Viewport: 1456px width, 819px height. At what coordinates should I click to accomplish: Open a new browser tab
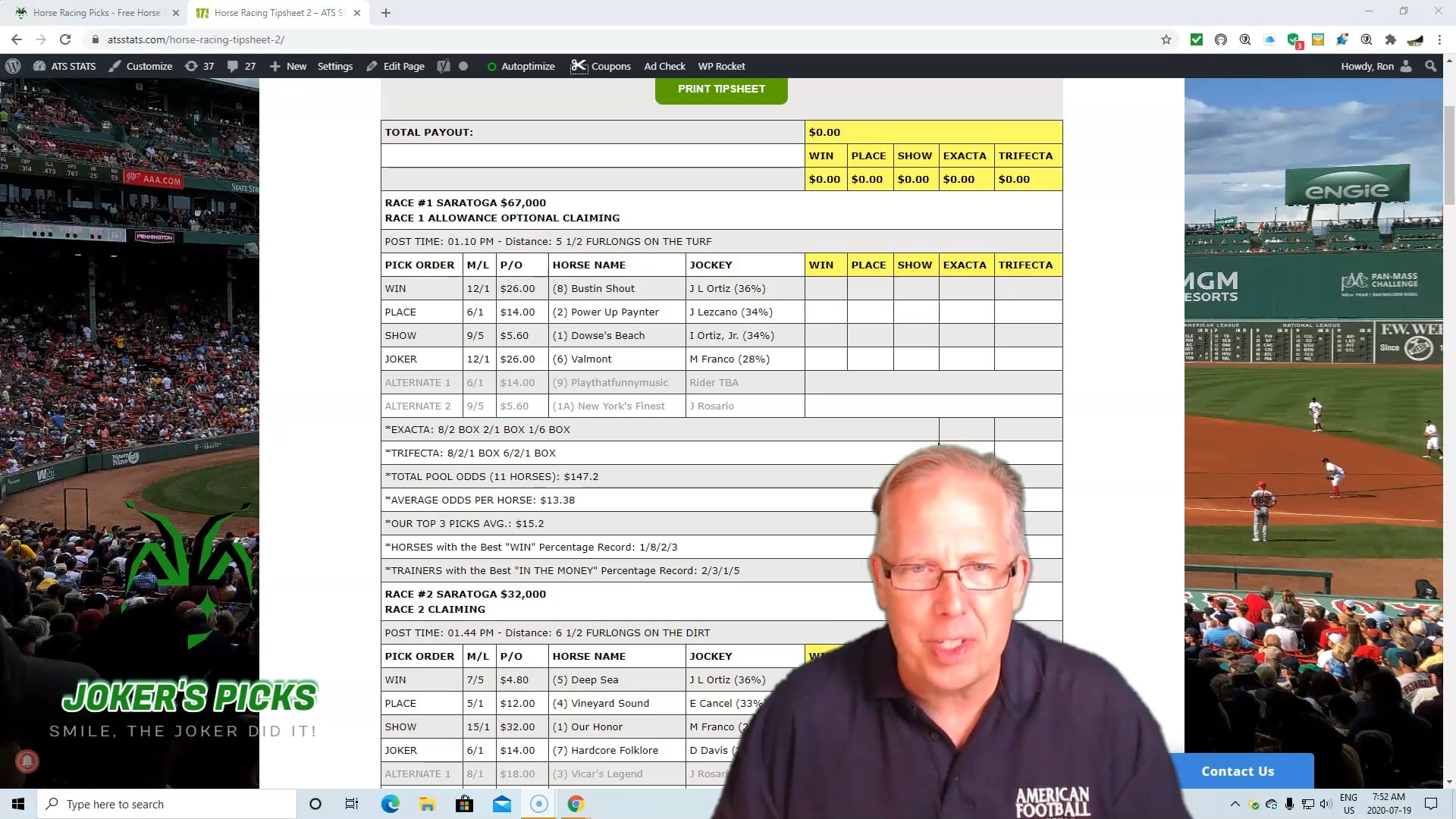386,13
